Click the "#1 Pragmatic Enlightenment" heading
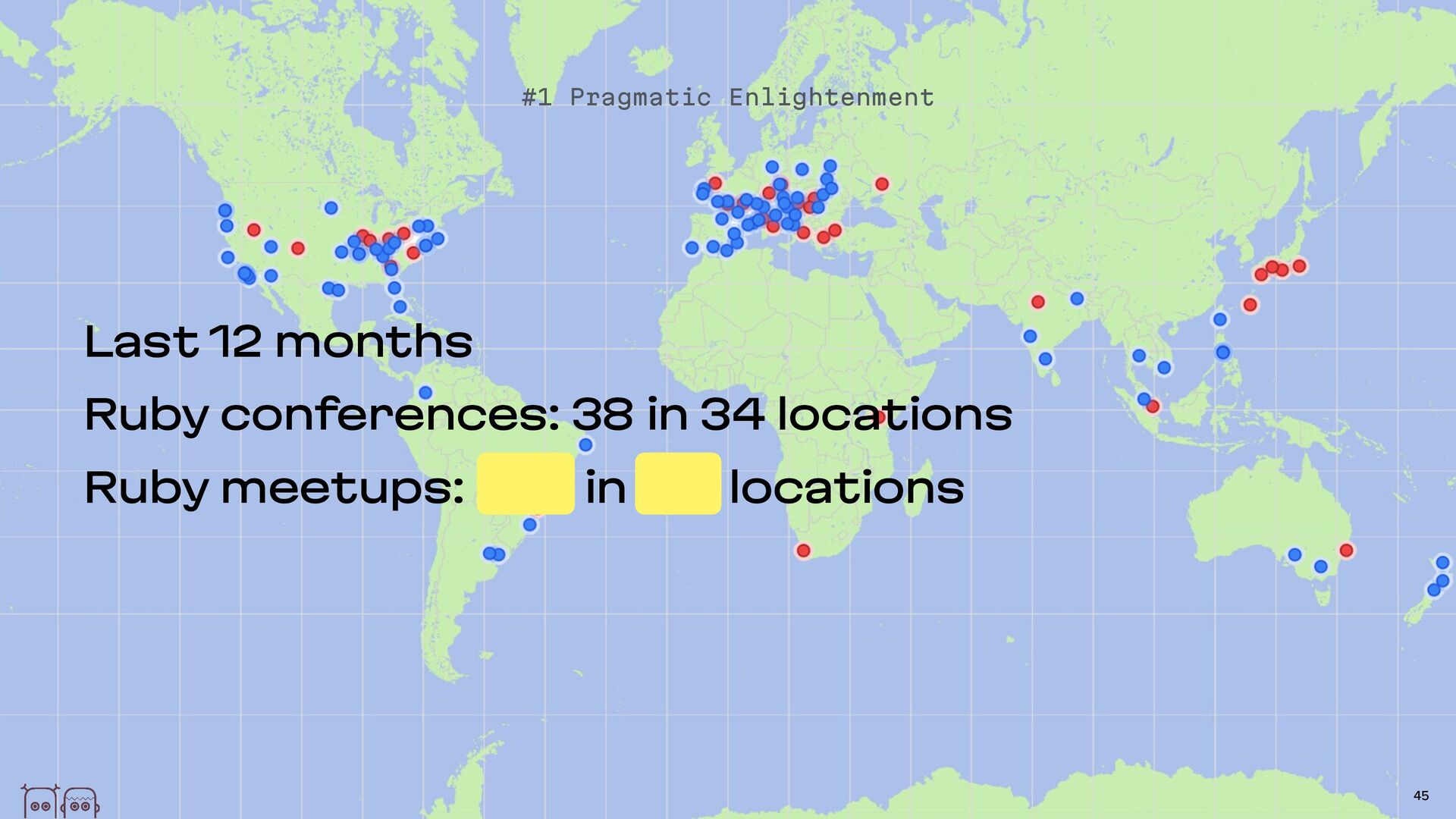The width and height of the screenshot is (1456, 819). [728, 97]
